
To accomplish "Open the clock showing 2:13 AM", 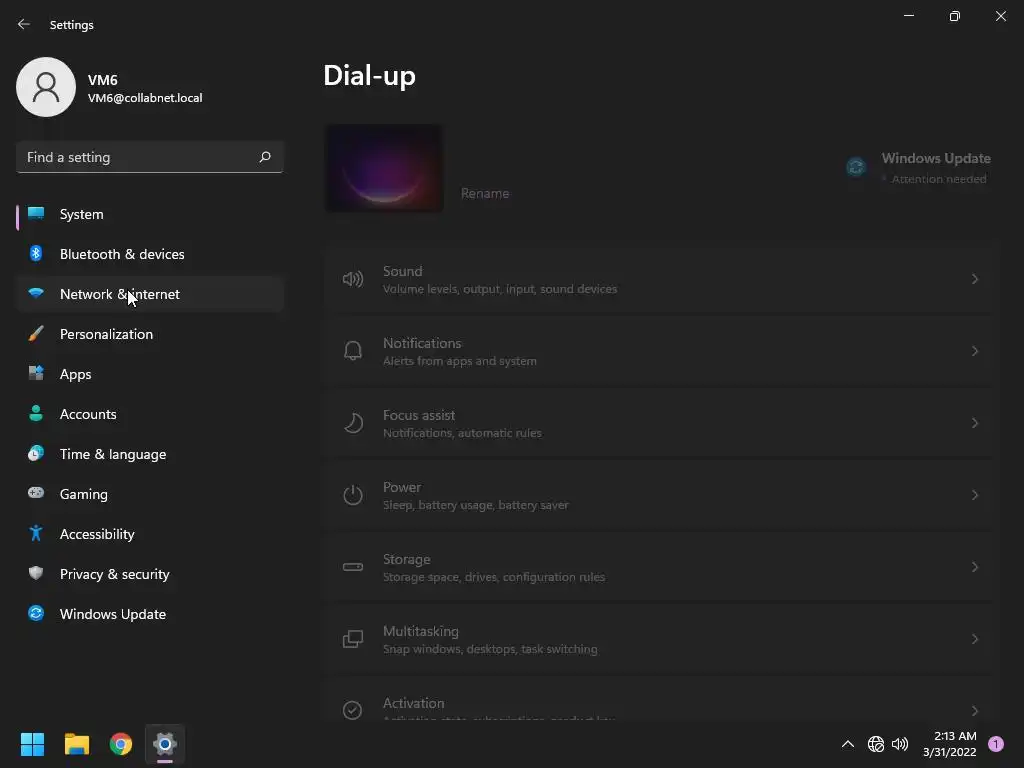I will point(950,744).
